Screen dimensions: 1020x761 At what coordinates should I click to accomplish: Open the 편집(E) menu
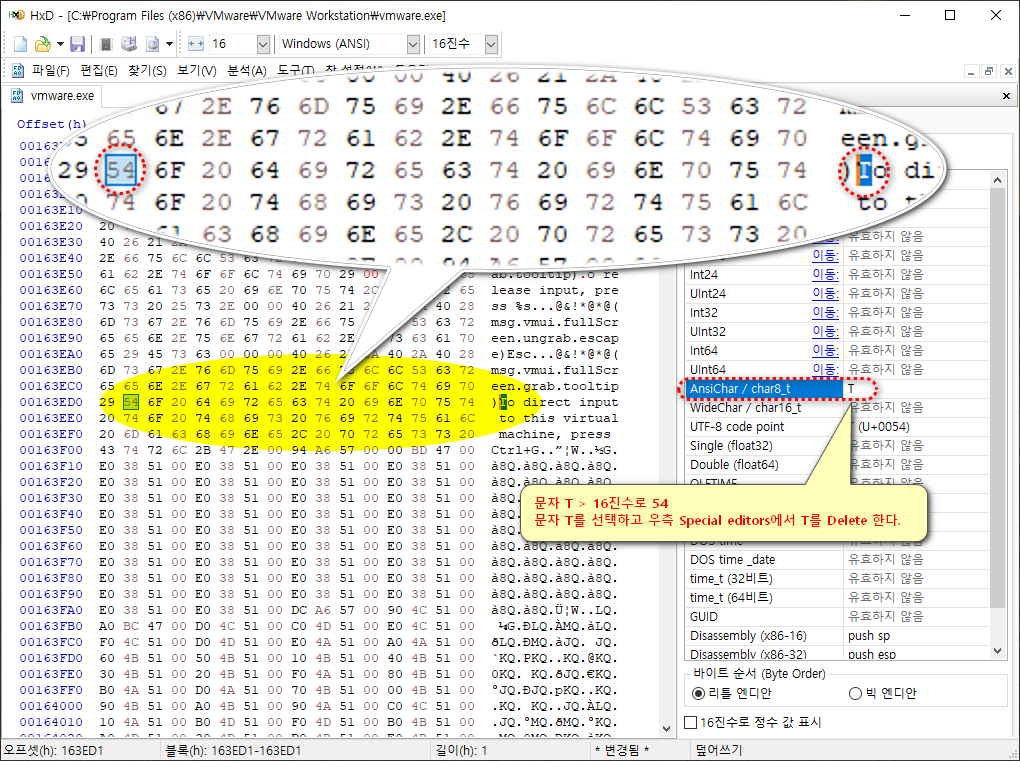coord(99,70)
